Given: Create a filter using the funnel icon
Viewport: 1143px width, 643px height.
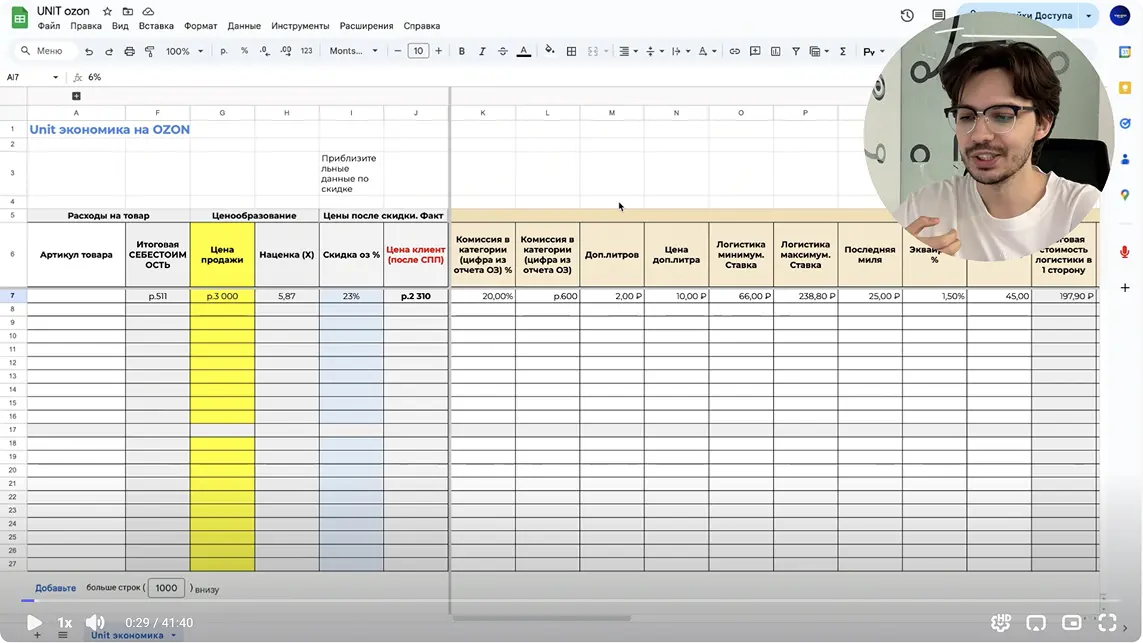Looking at the screenshot, I should pyautogui.click(x=795, y=51).
